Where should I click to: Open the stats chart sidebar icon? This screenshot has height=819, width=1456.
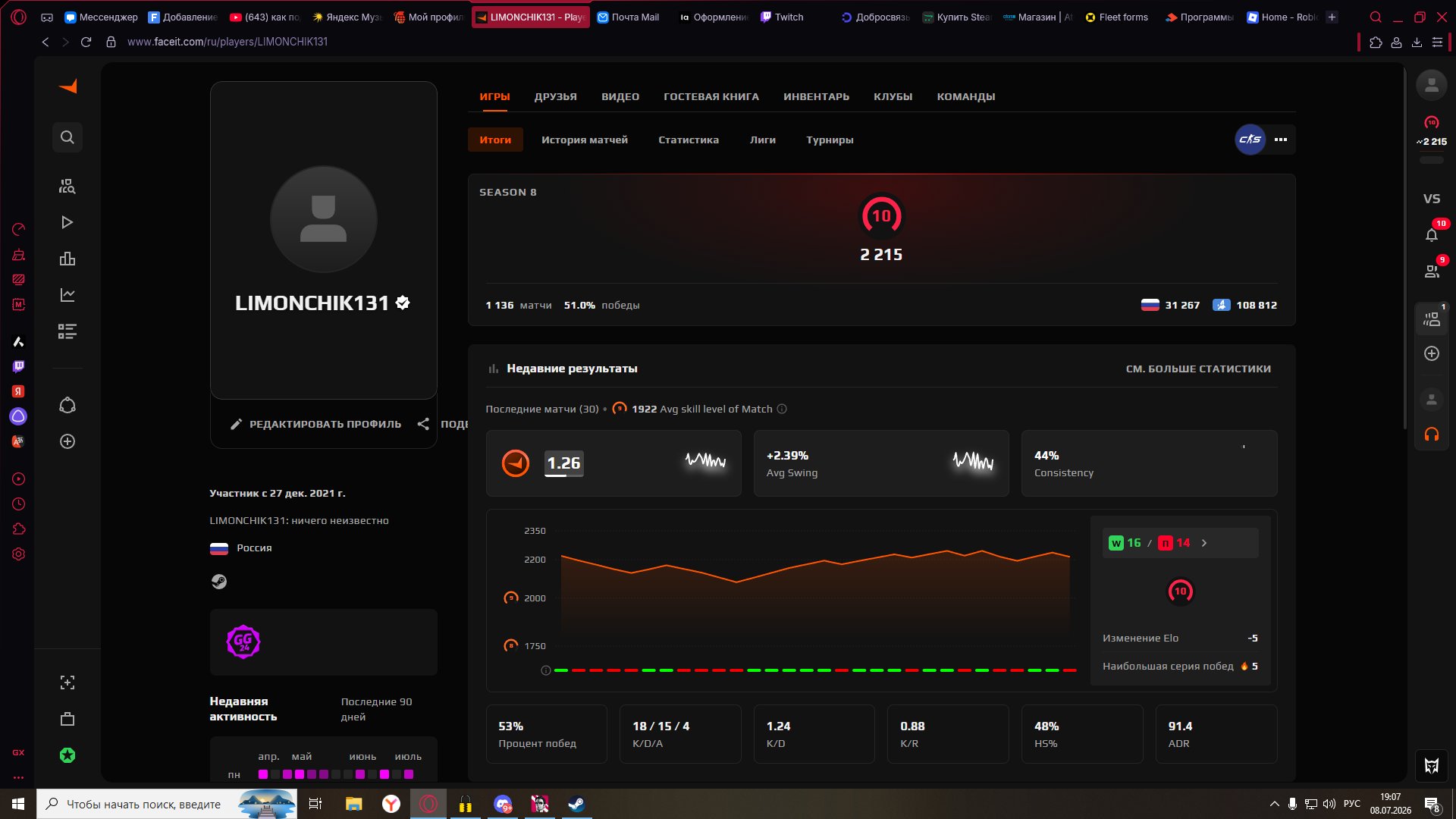pyautogui.click(x=67, y=295)
